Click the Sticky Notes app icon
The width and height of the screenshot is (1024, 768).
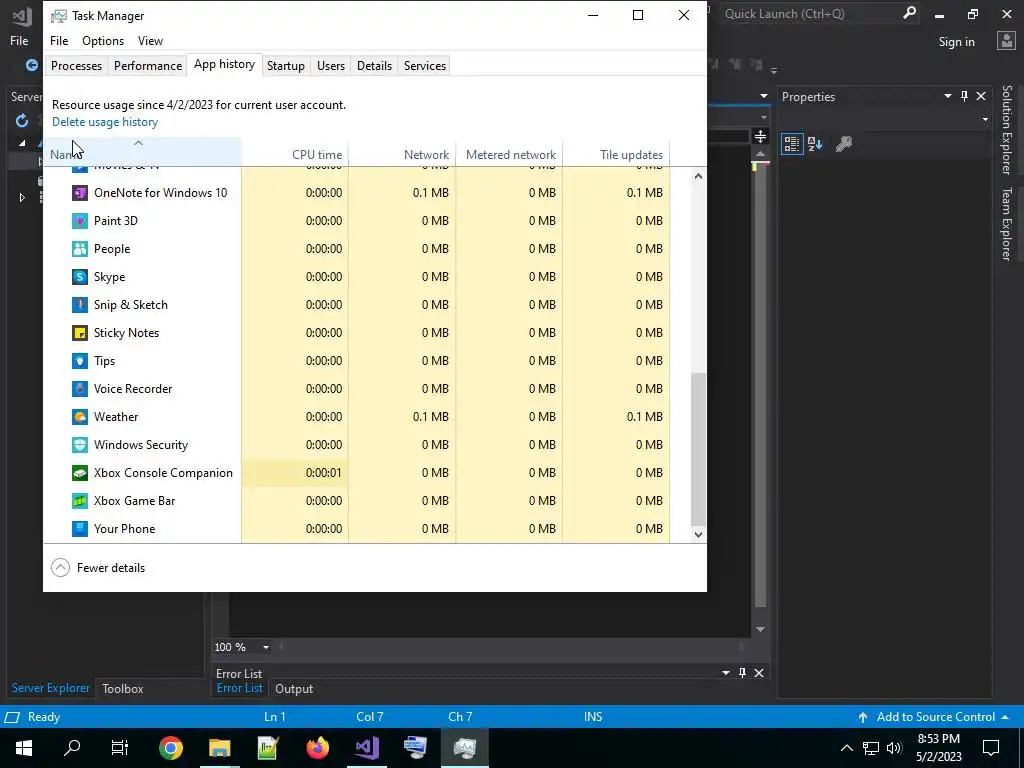(x=80, y=333)
